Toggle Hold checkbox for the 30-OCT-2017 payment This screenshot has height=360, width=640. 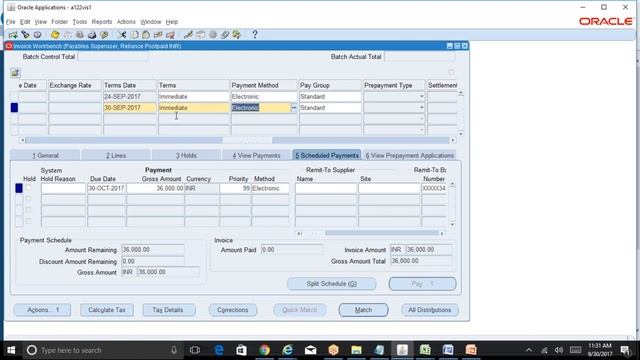point(28,188)
